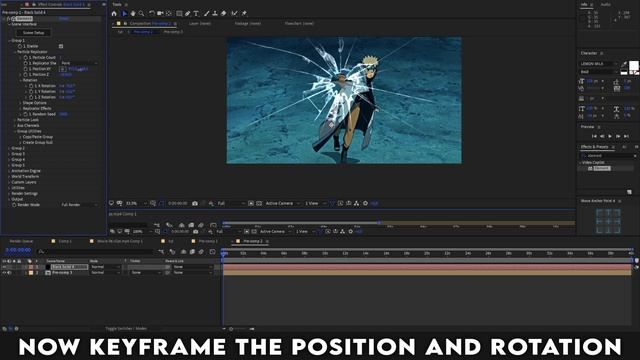Toggle stopwatch for 1. Z Rotation
640x360 pixels.
pos(31,97)
